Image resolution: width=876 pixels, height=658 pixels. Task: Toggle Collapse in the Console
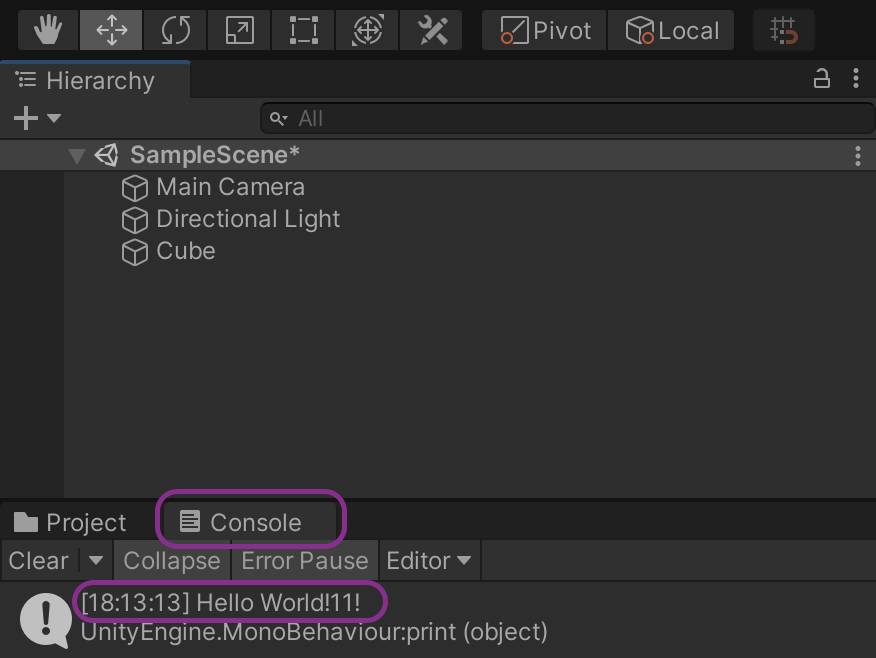[x=171, y=561]
